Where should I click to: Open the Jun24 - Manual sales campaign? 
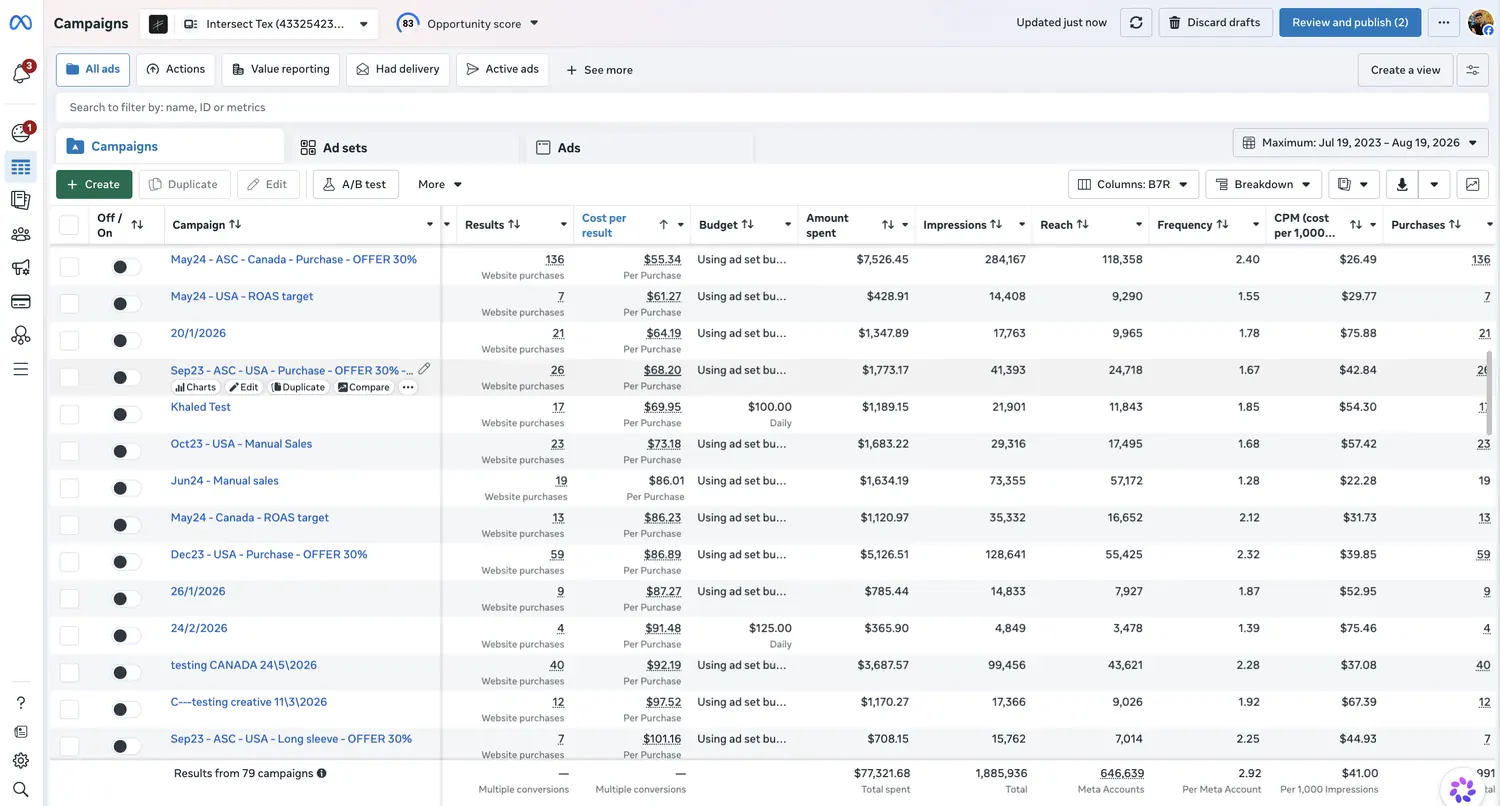click(225, 481)
